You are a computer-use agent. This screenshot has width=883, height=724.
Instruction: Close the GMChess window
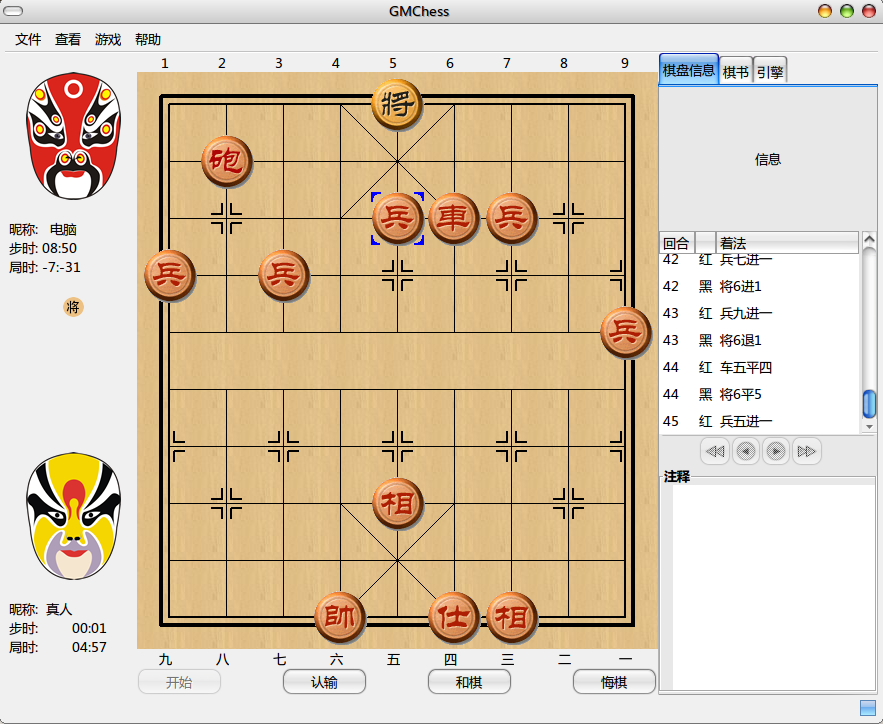868,11
